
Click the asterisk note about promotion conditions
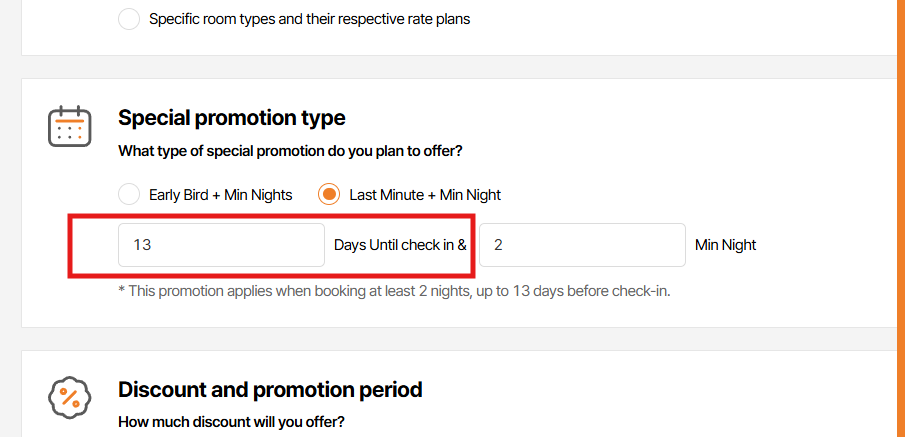(393, 291)
